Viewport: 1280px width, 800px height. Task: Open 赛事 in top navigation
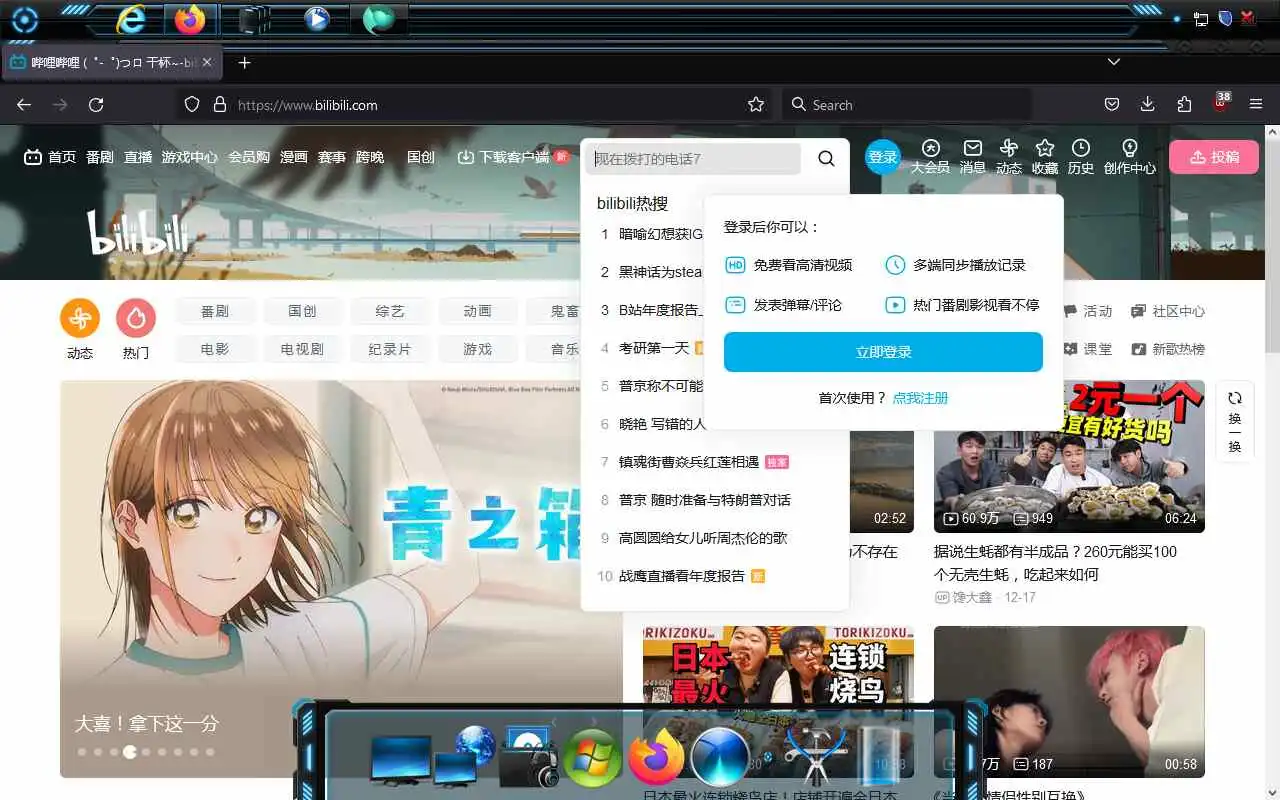pyautogui.click(x=332, y=157)
